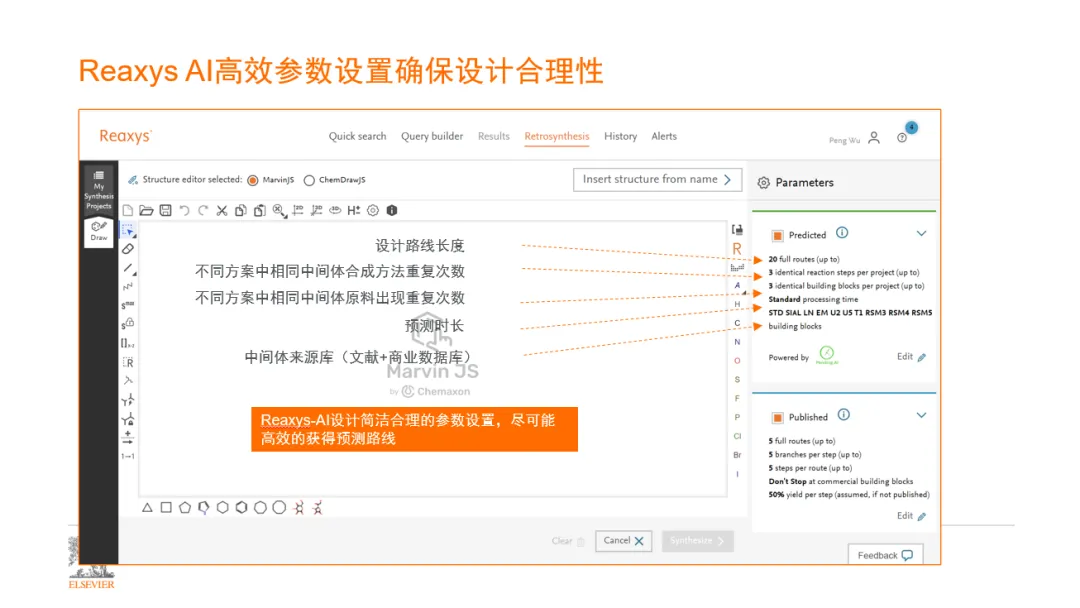Cut selection with the scissors icon
Viewport: 1080px width, 608px height.
coord(222,211)
